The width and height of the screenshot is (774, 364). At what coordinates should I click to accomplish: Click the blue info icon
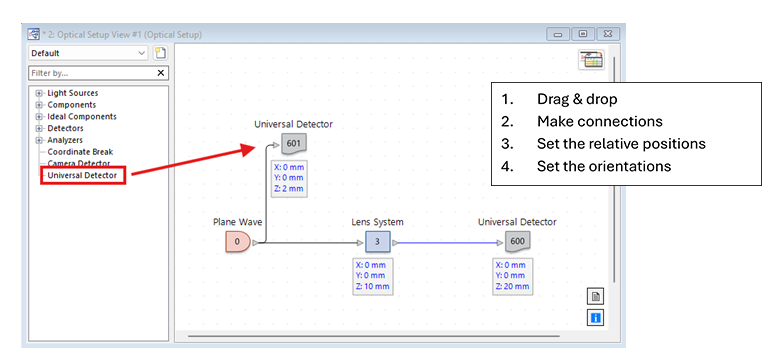(596, 318)
